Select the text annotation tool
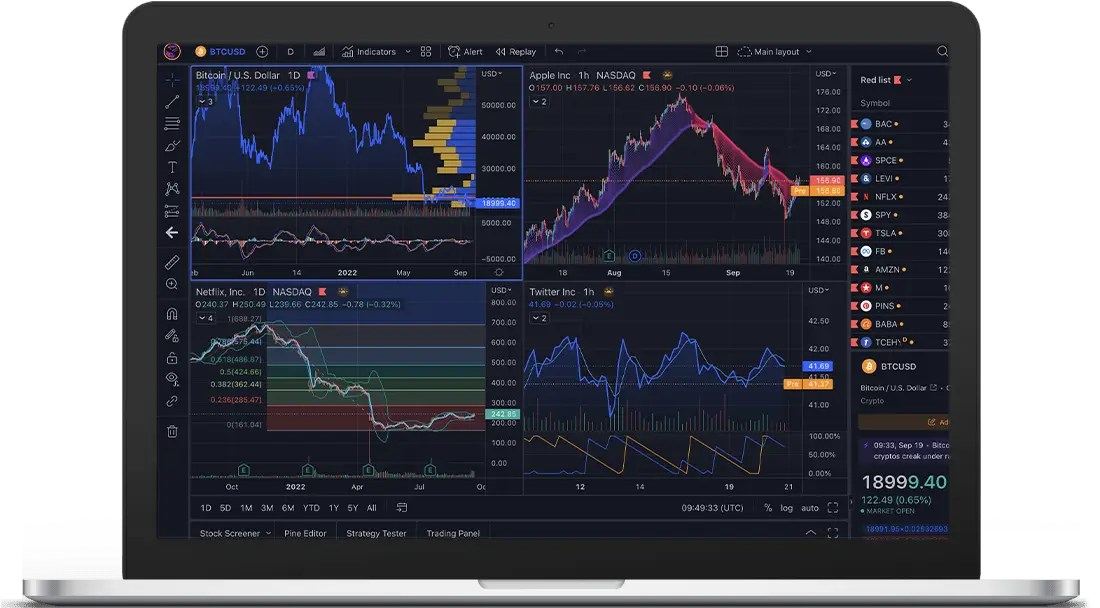 click(172, 167)
